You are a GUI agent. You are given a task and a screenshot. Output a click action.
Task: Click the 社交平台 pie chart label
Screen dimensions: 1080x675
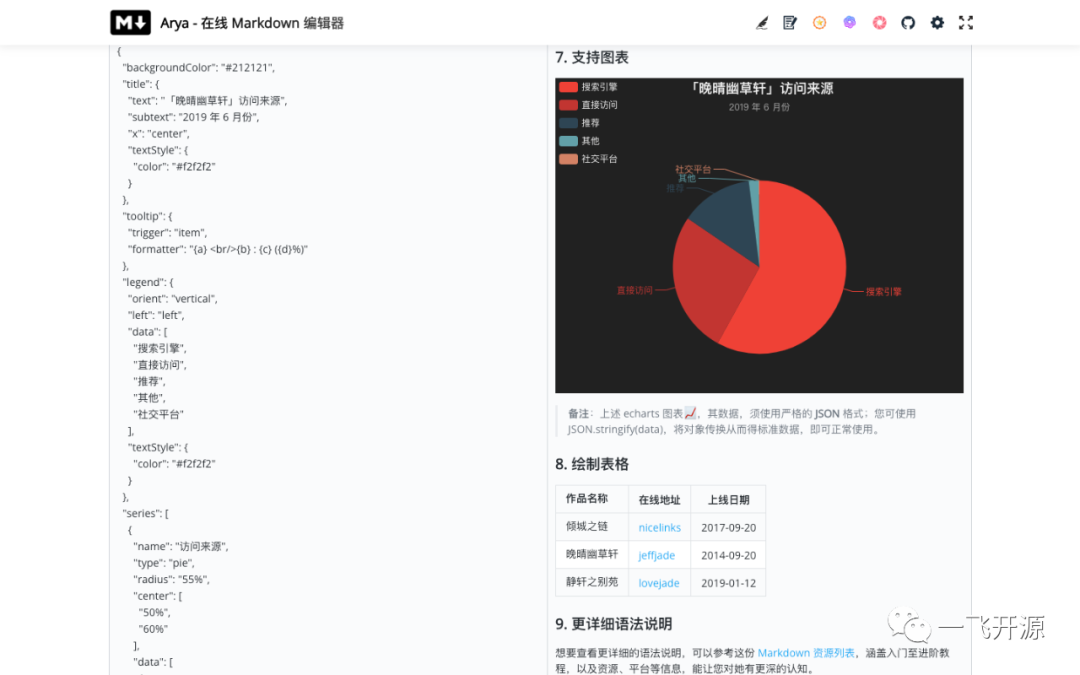click(692, 169)
